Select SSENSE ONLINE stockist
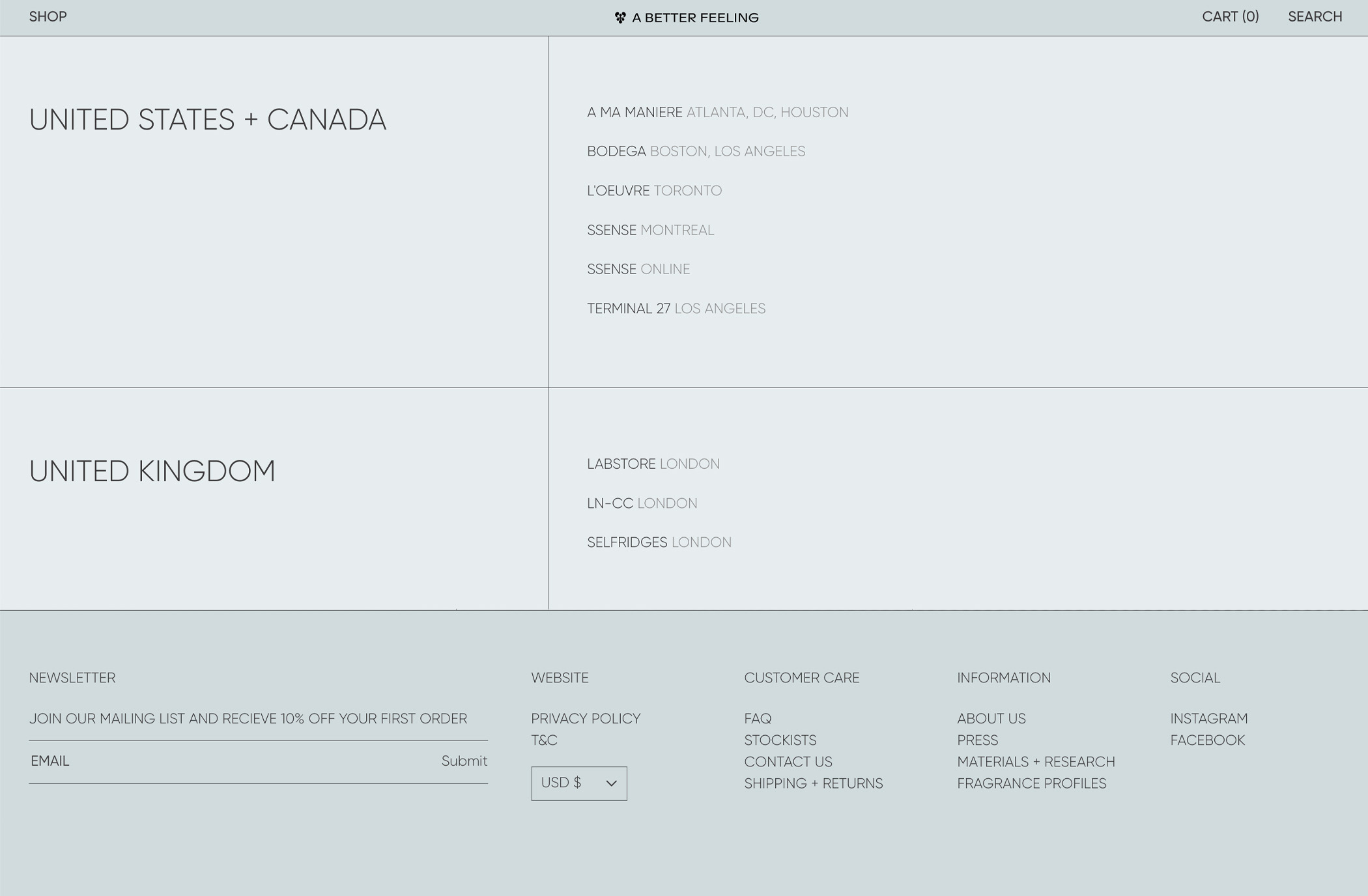1368x896 pixels. tap(638, 269)
